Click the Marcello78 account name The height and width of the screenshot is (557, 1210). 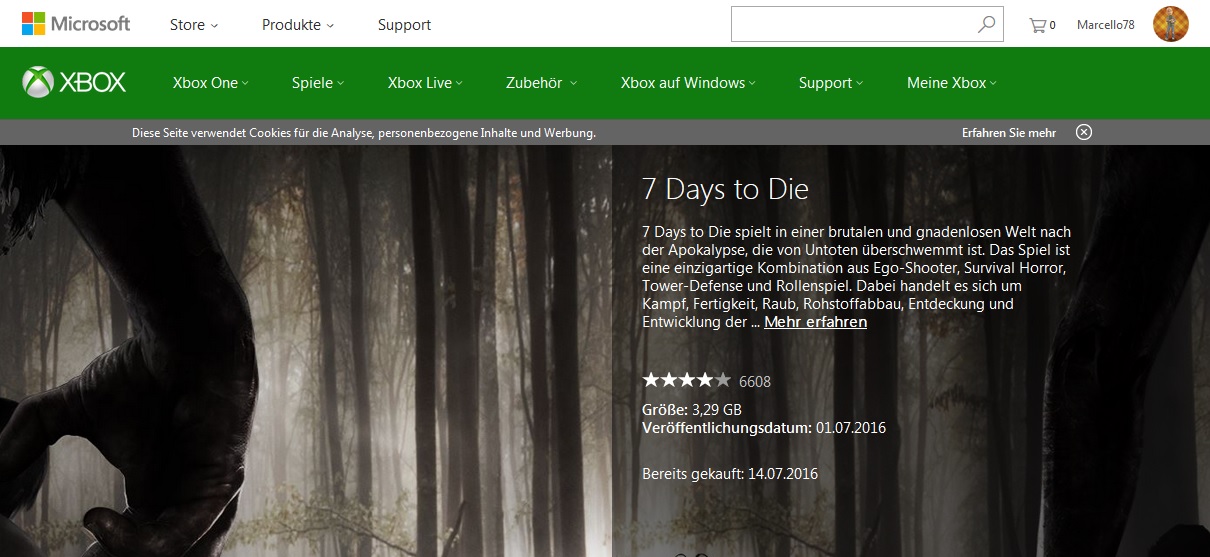coord(1105,25)
